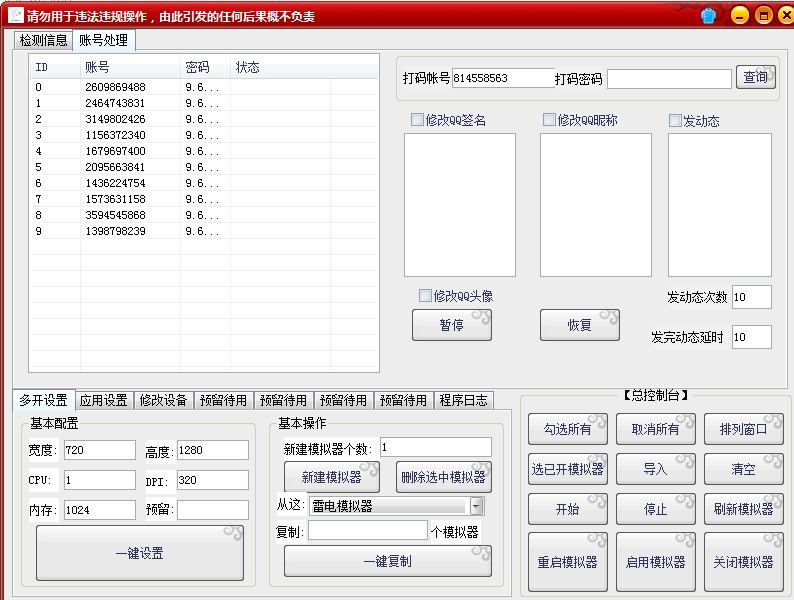Screen dimensions: 794x600
Task: Select account row 1398798239
Action: pyautogui.click(x=204, y=231)
